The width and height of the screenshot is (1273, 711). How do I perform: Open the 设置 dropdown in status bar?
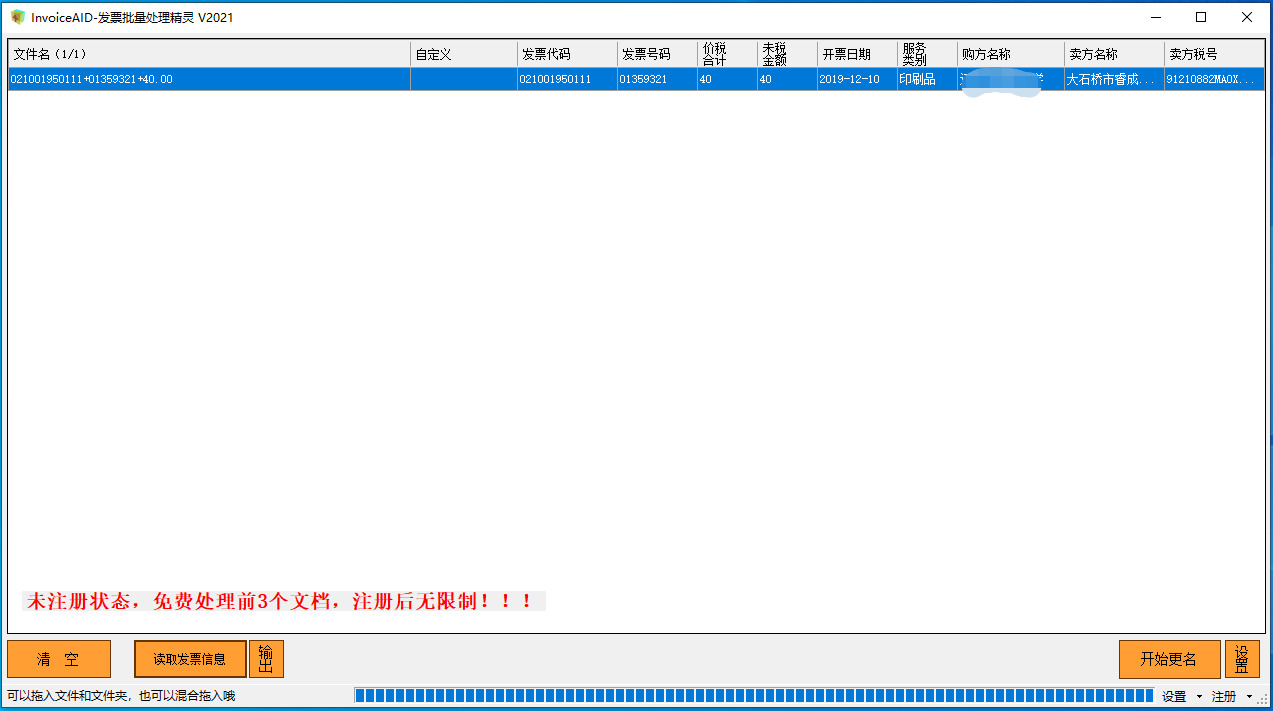pyautogui.click(x=1182, y=696)
